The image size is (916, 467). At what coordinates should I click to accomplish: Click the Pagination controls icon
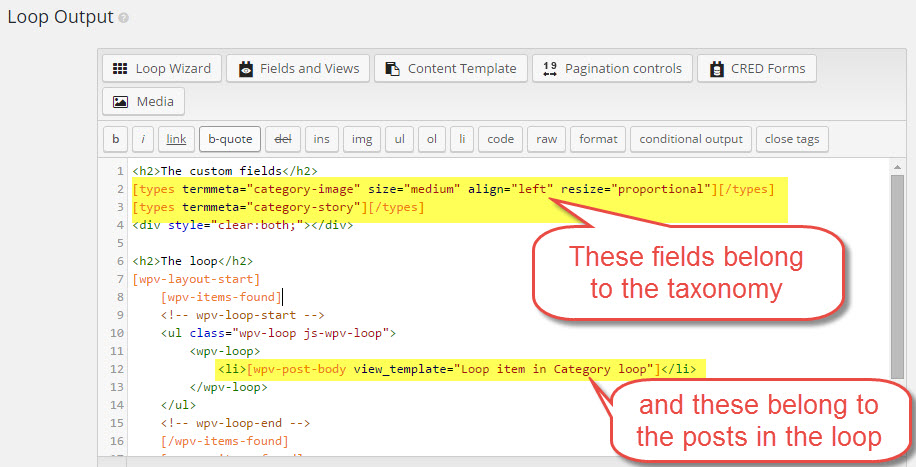click(550, 69)
